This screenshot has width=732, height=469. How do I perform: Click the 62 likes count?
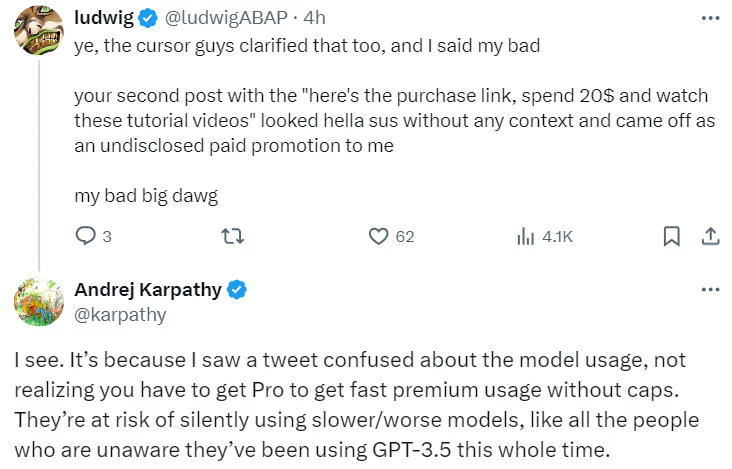[404, 237]
